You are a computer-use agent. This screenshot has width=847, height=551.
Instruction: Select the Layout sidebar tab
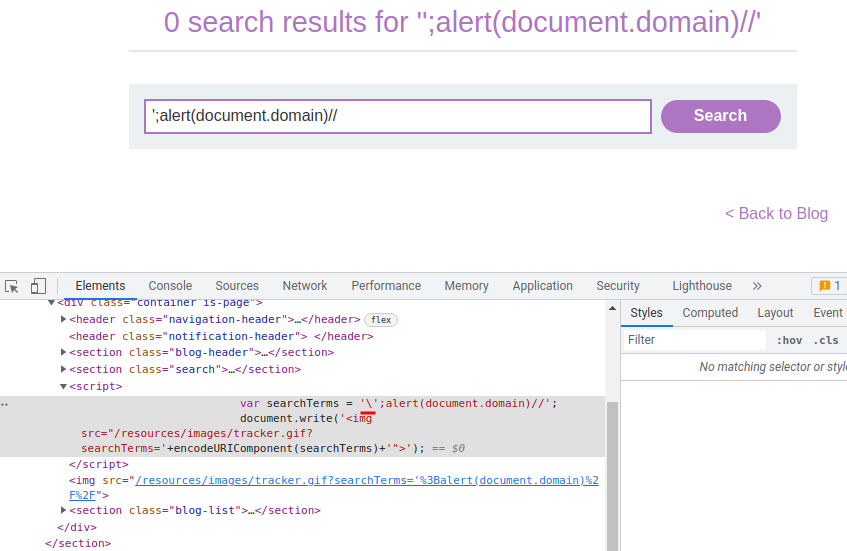pyautogui.click(x=775, y=313)
